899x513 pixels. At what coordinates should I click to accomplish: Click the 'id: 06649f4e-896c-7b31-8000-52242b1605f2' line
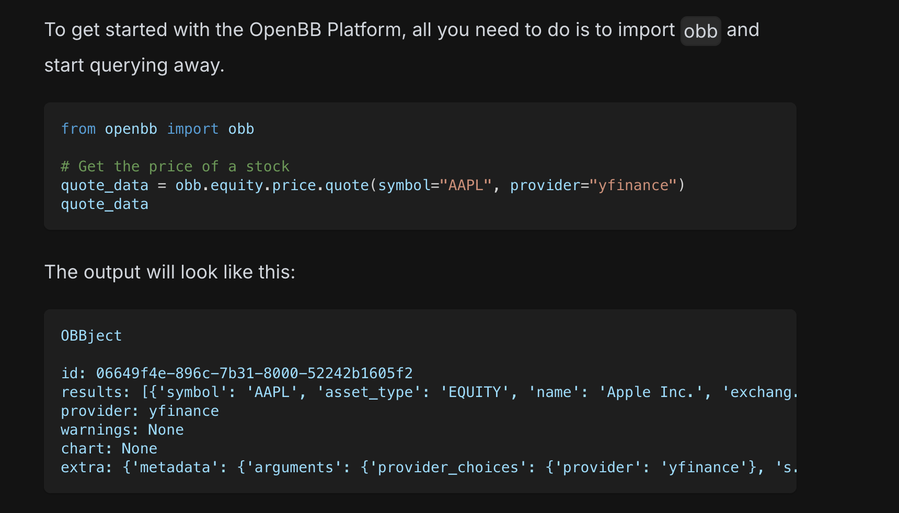(237, 373)
